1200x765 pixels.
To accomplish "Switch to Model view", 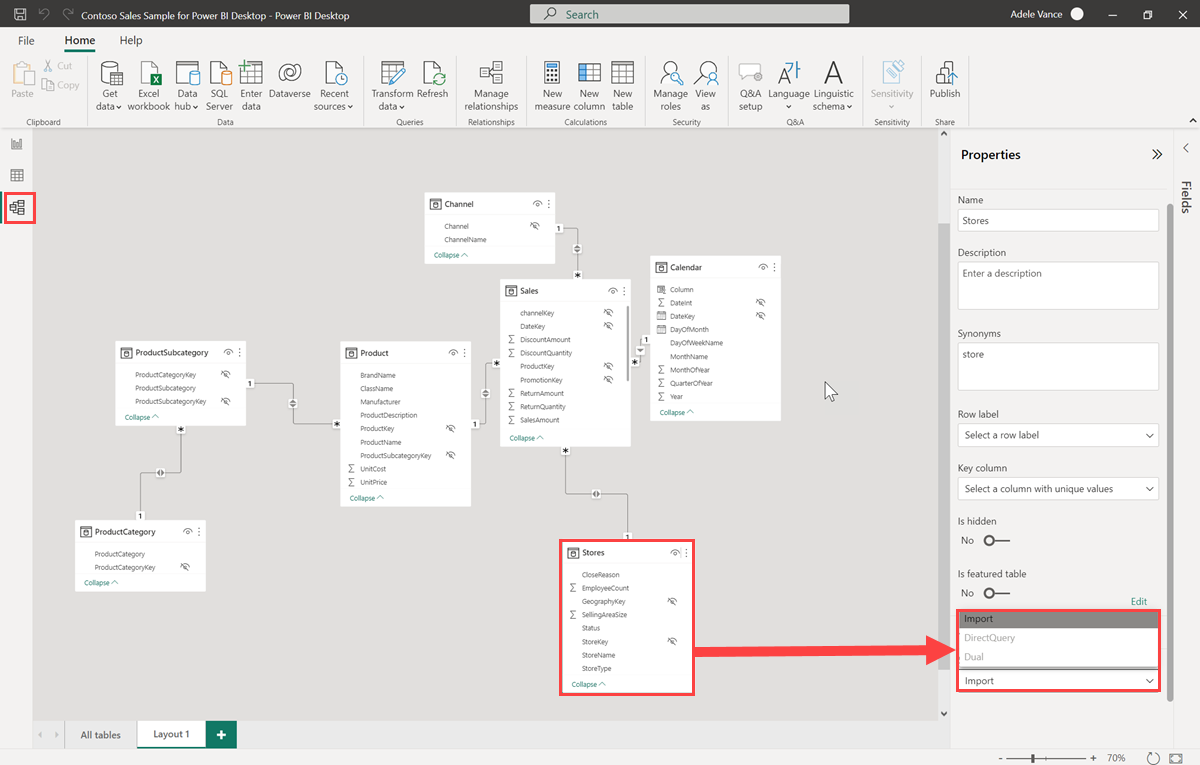I will [x=17, y=208].
